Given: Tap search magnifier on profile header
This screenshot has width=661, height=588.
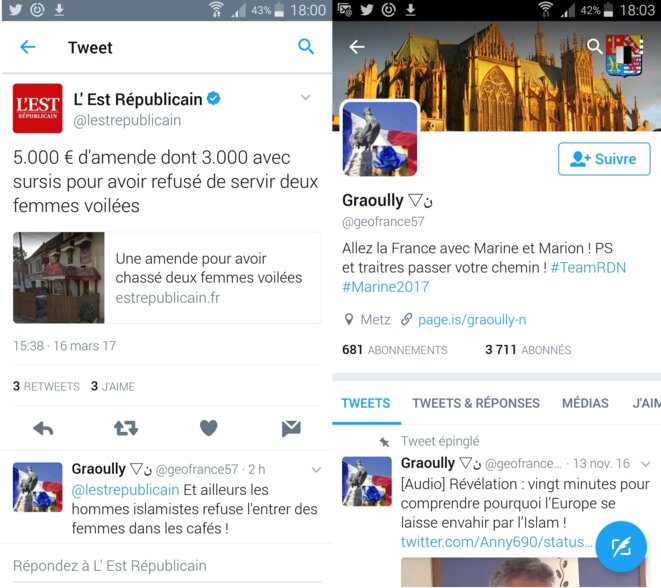Looking at the screenshot, I should [x=594, y=46].
